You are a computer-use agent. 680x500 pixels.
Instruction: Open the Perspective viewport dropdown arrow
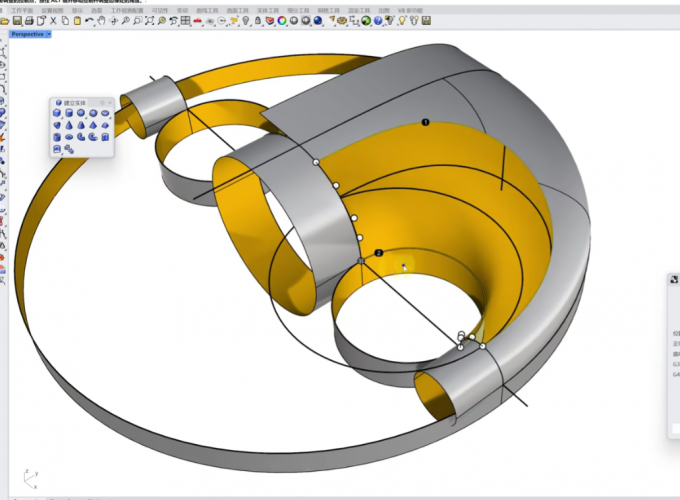[49, 34]
